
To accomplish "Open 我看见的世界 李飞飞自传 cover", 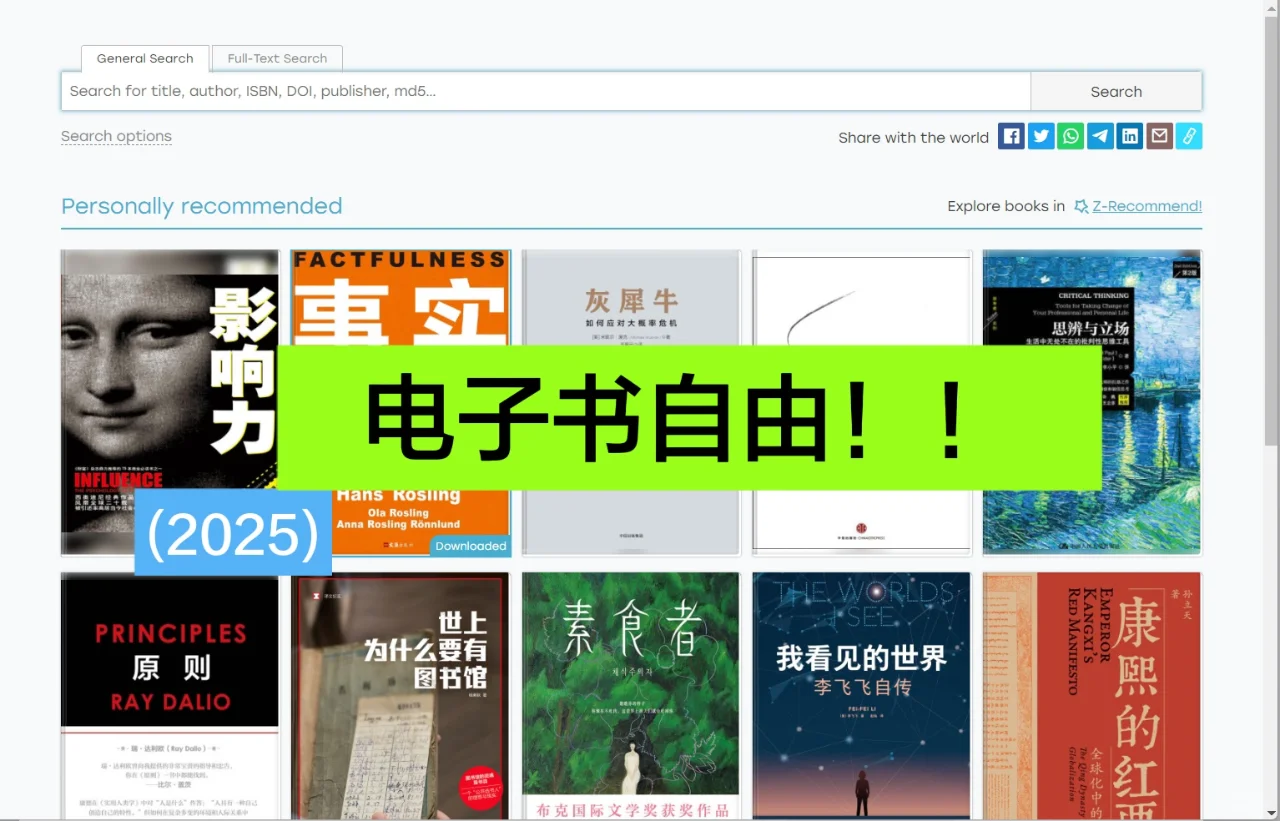I will 862,696.
